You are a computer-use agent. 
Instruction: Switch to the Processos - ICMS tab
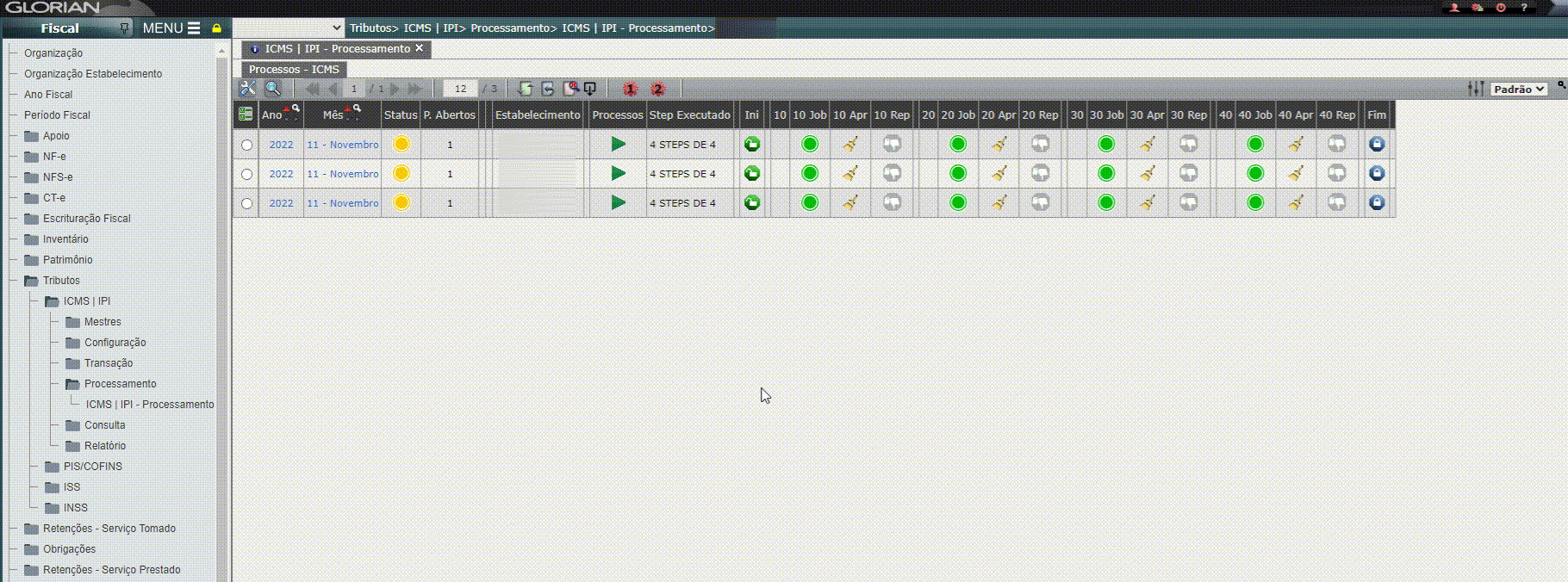(x=294, y=69)
